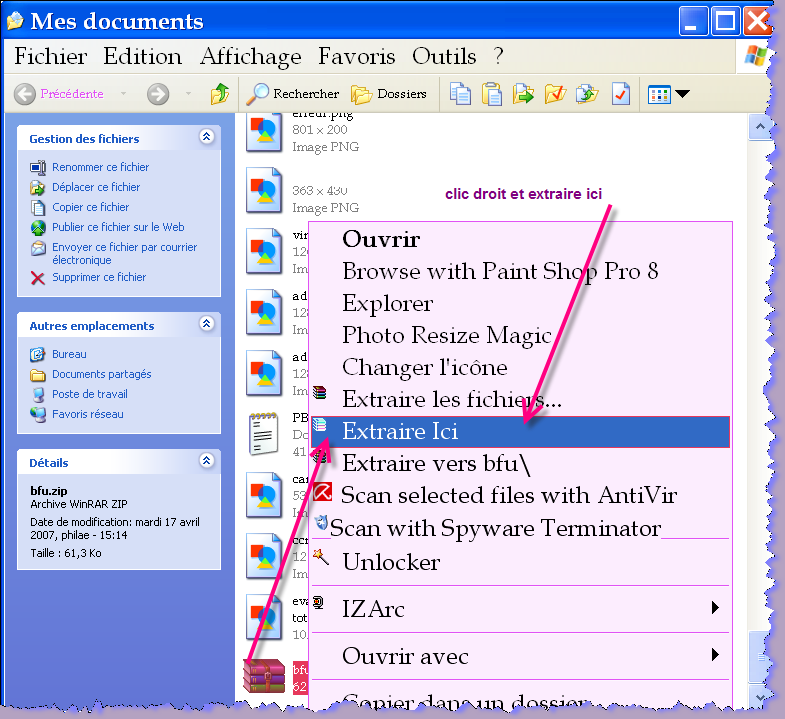Expand the Ouvrir avec submenu
785x719 pixels.
715,656
